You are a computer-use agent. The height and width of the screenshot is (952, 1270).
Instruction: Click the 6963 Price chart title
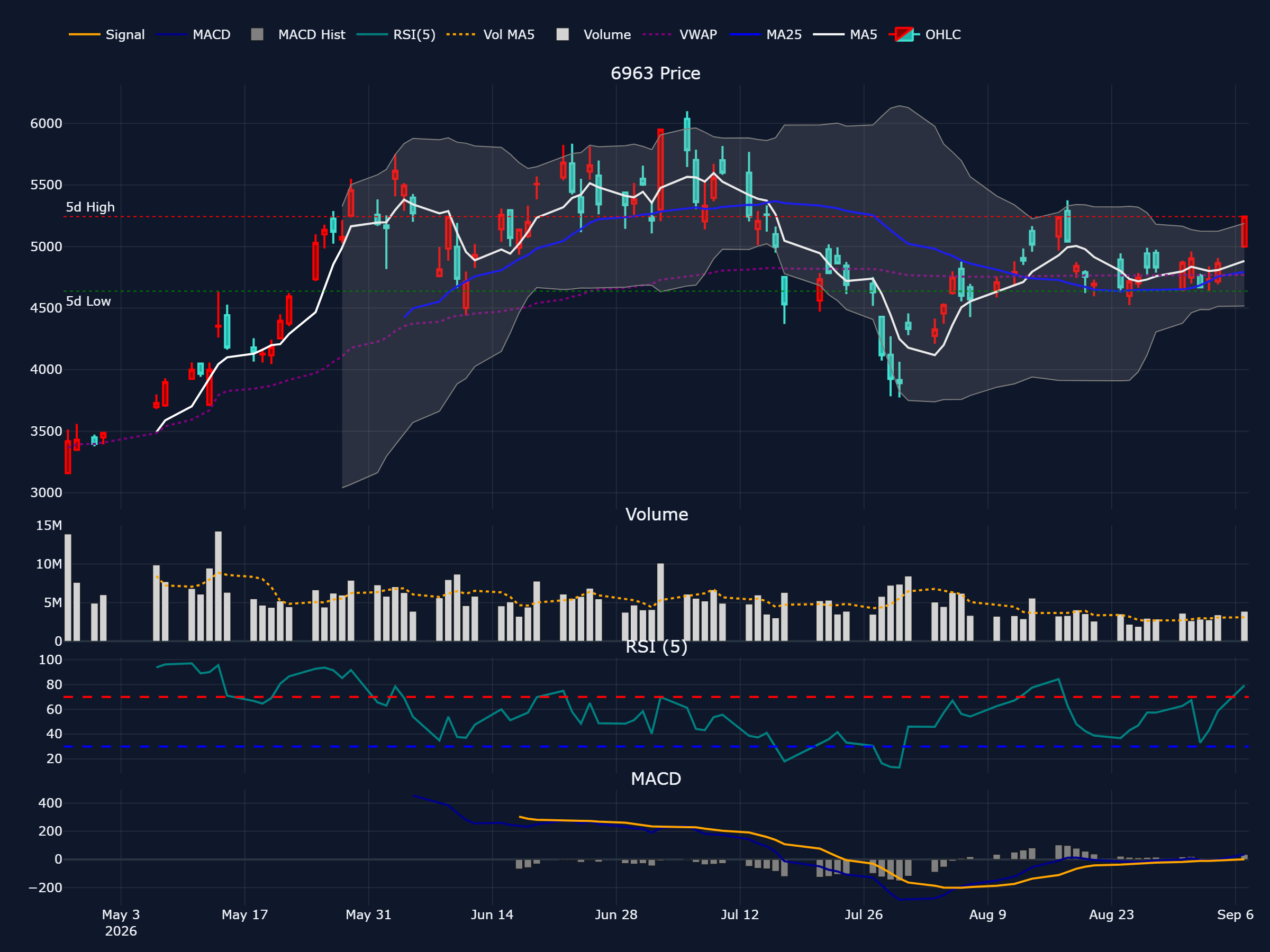[x=655, y=74]
